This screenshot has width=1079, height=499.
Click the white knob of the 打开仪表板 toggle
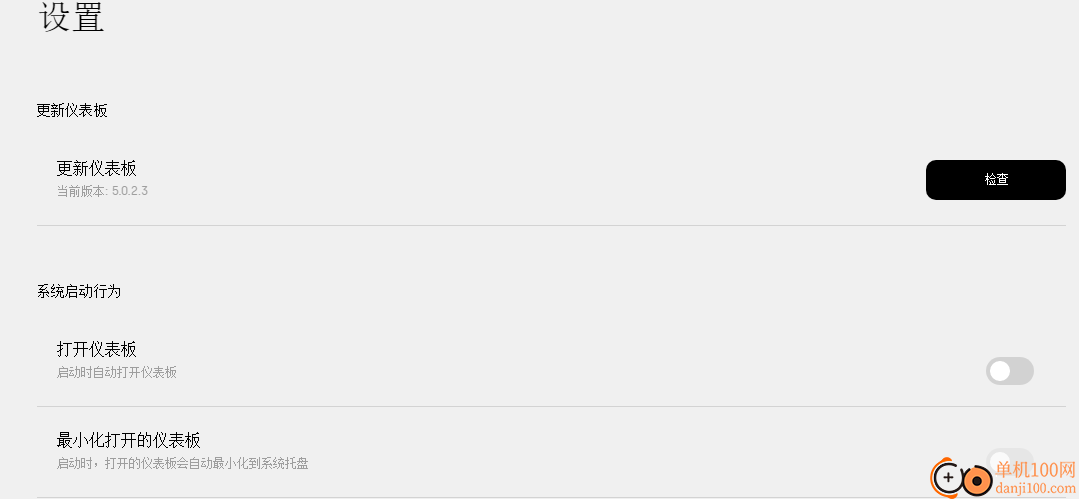[1000, 371]
